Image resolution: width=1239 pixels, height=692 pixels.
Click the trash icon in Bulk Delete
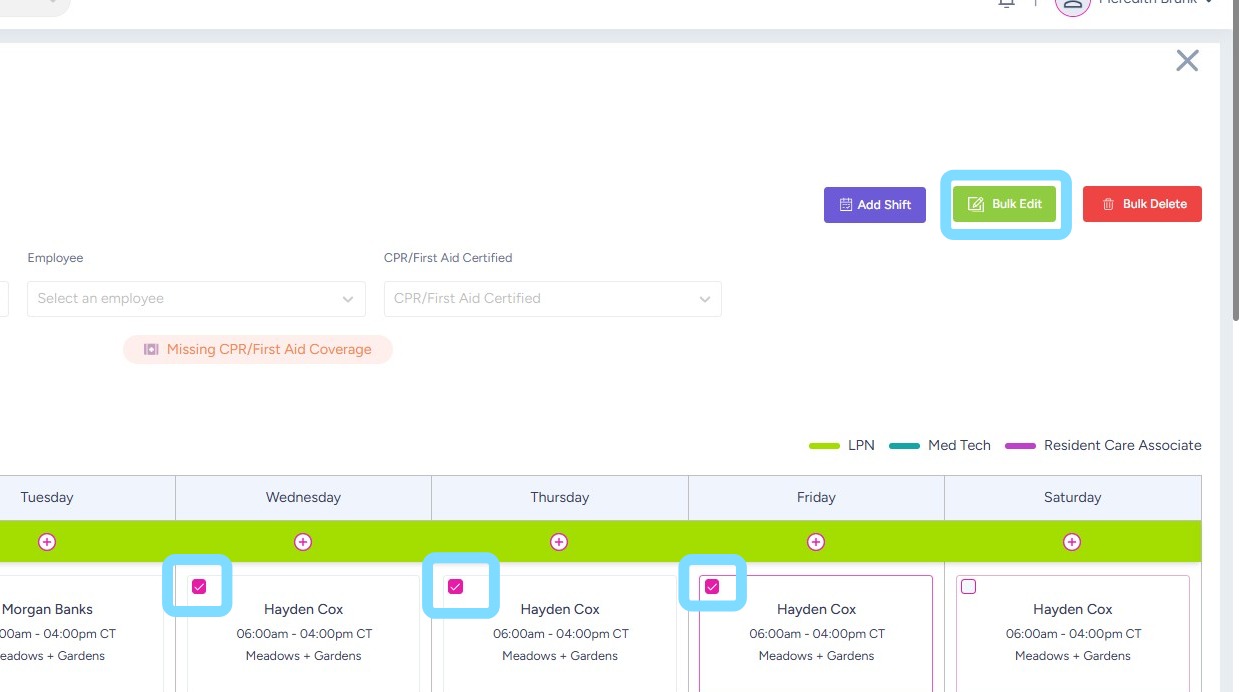pyautogui.click(x=1108, y=204)
